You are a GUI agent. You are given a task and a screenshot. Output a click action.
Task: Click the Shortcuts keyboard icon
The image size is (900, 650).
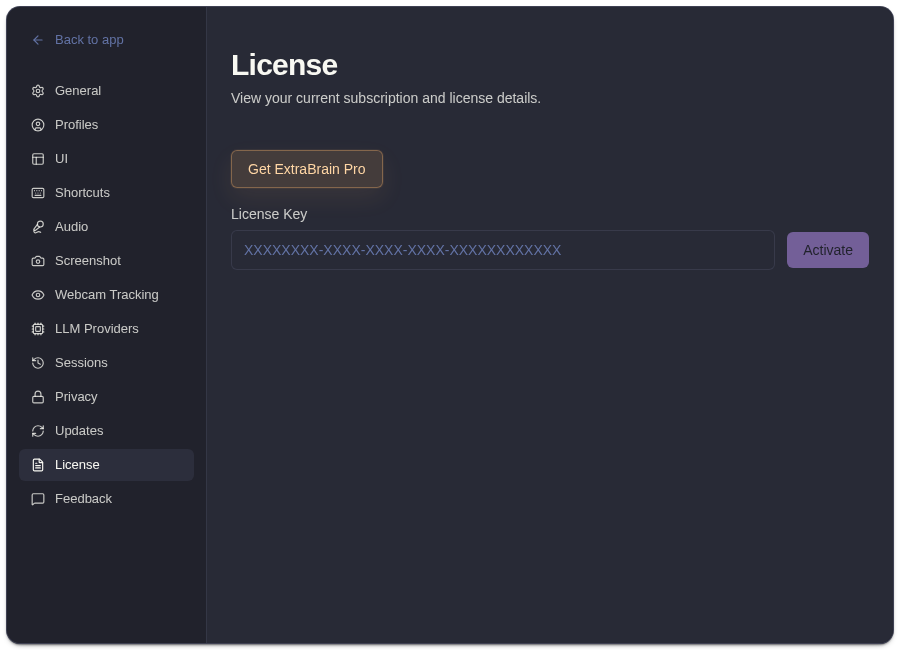point(38,192)
